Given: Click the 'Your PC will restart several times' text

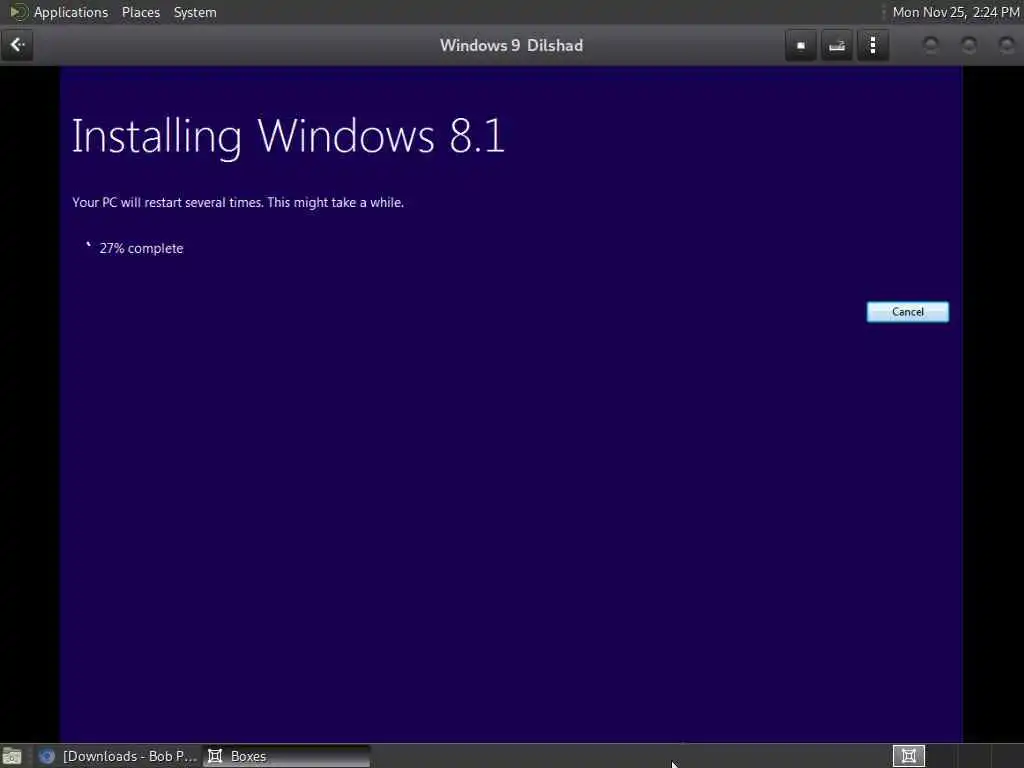Looking at the screenshot, I should (238, 202).
